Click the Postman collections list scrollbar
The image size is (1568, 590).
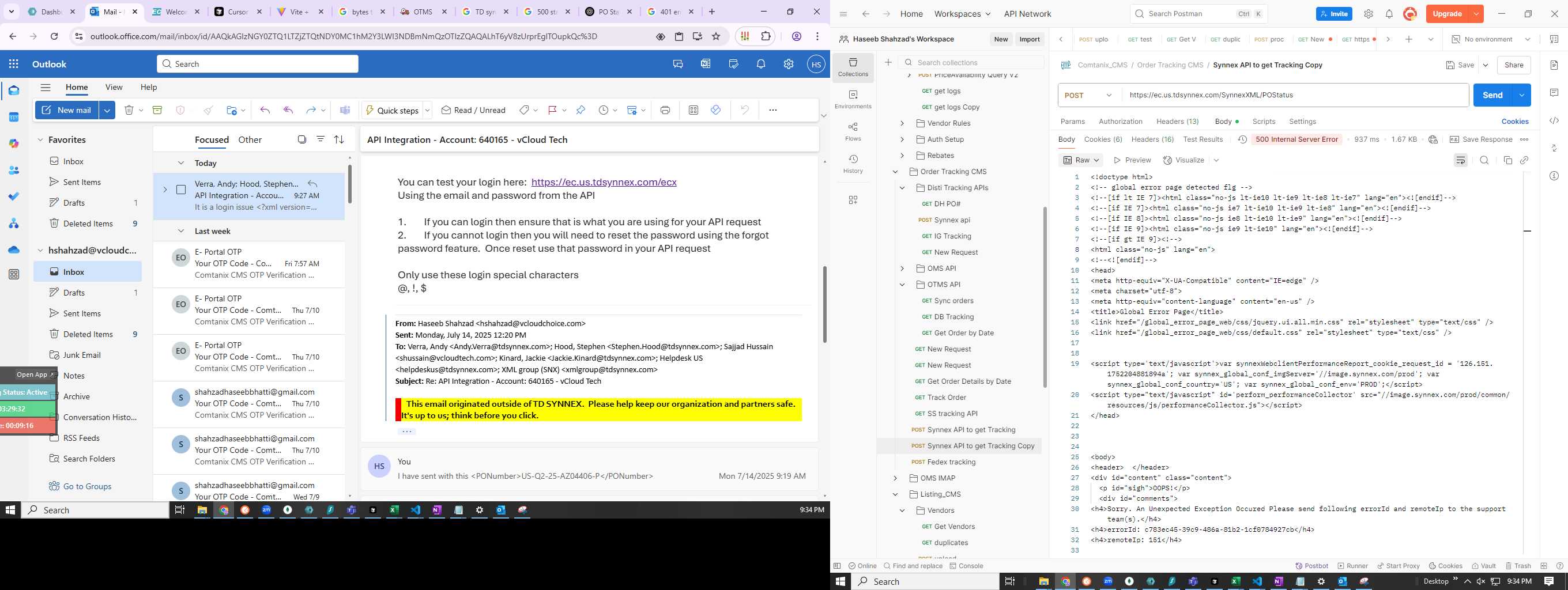[1045, 297]
